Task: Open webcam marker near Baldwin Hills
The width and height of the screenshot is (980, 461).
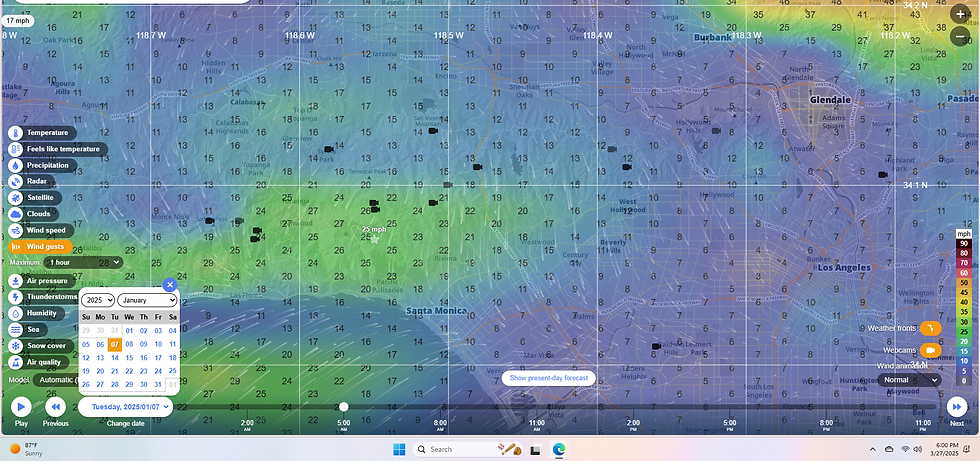Action: (x=656, y=346)
